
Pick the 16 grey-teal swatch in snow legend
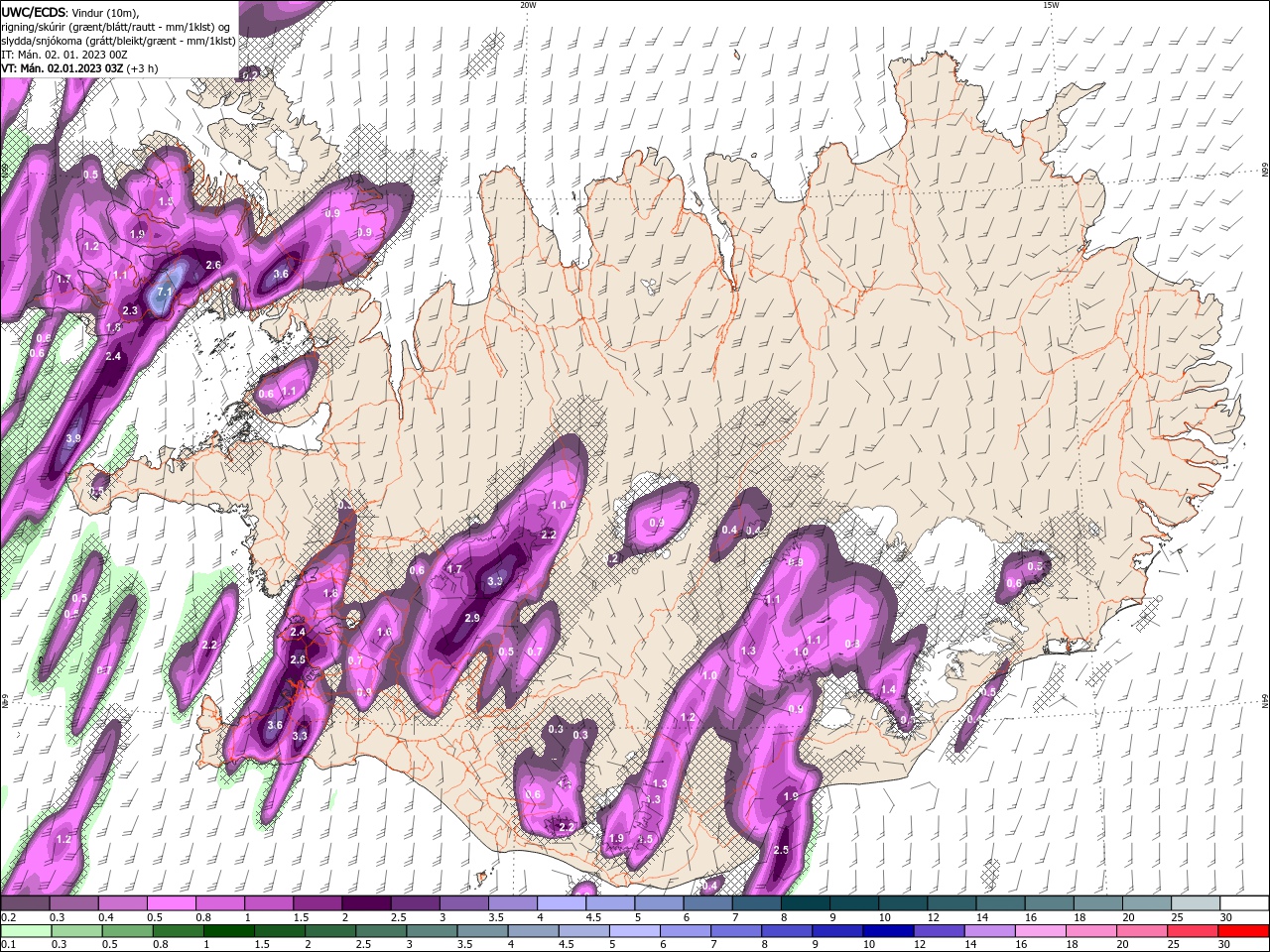1050,903
